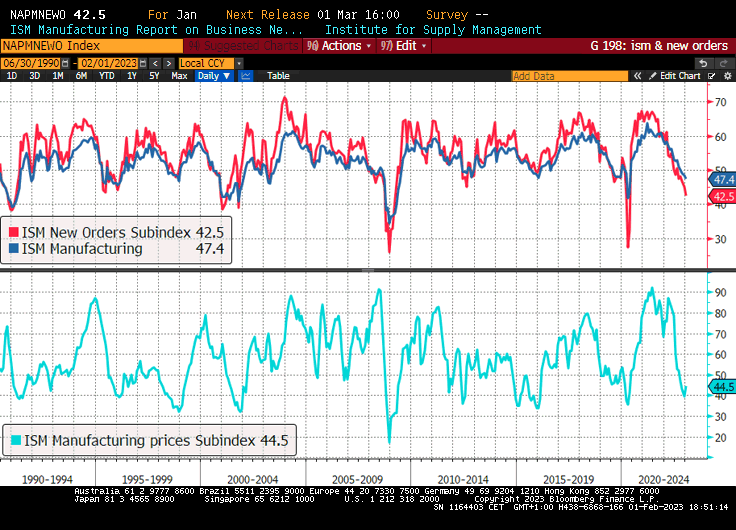Open the 97) Edit dropdown menu

tap(404, 46)
